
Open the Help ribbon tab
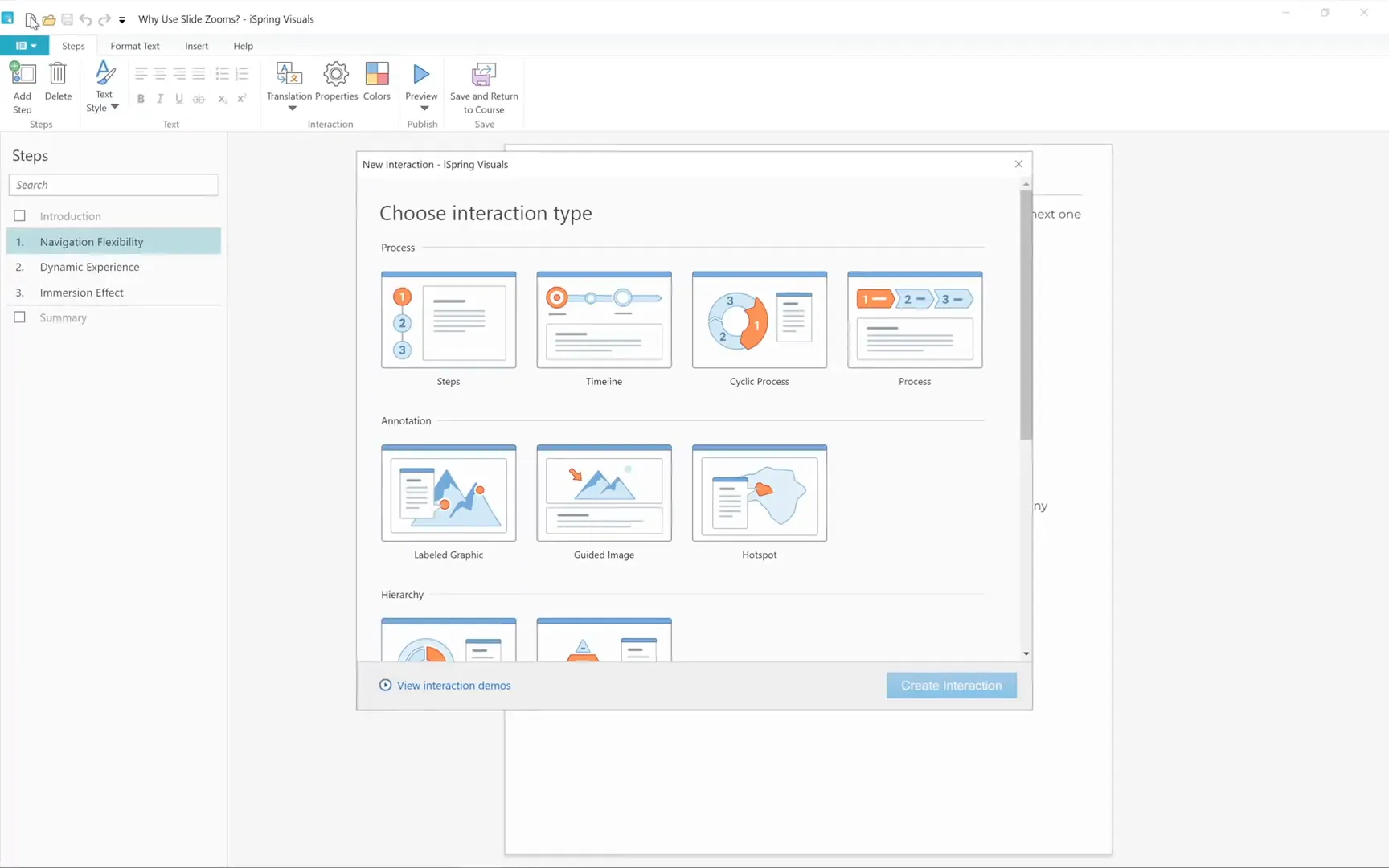(x=244, y=46)
